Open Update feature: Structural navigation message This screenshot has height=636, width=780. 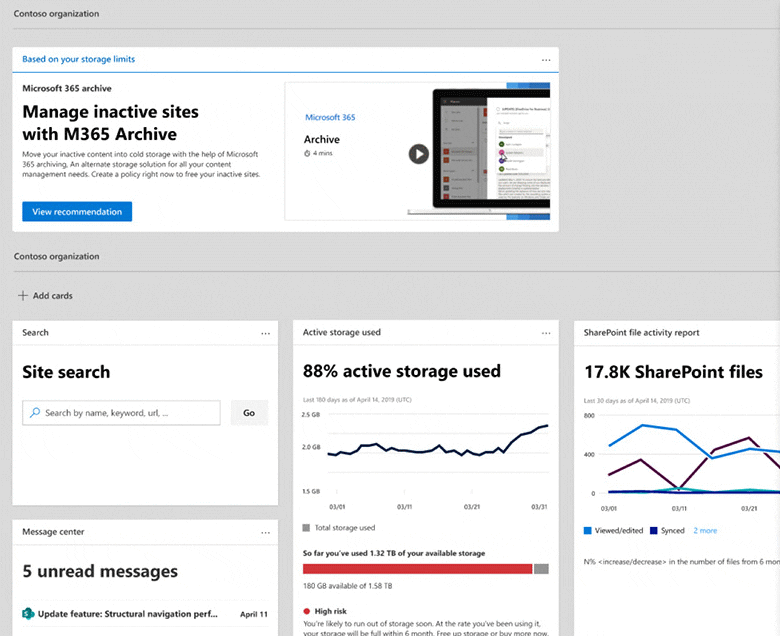[128, 614]
